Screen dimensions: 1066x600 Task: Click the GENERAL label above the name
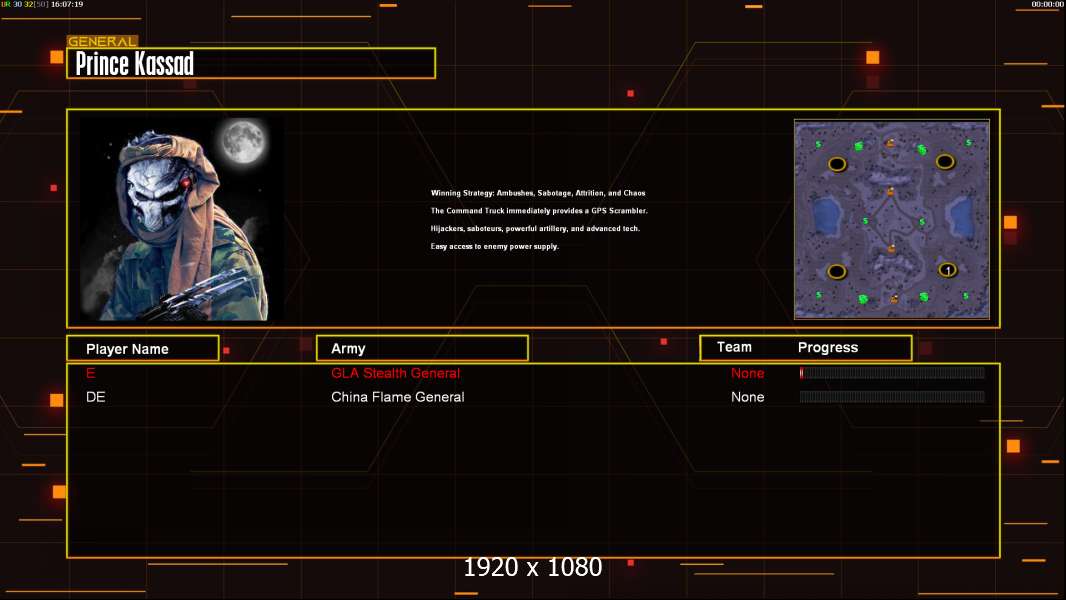click(102, 41)
